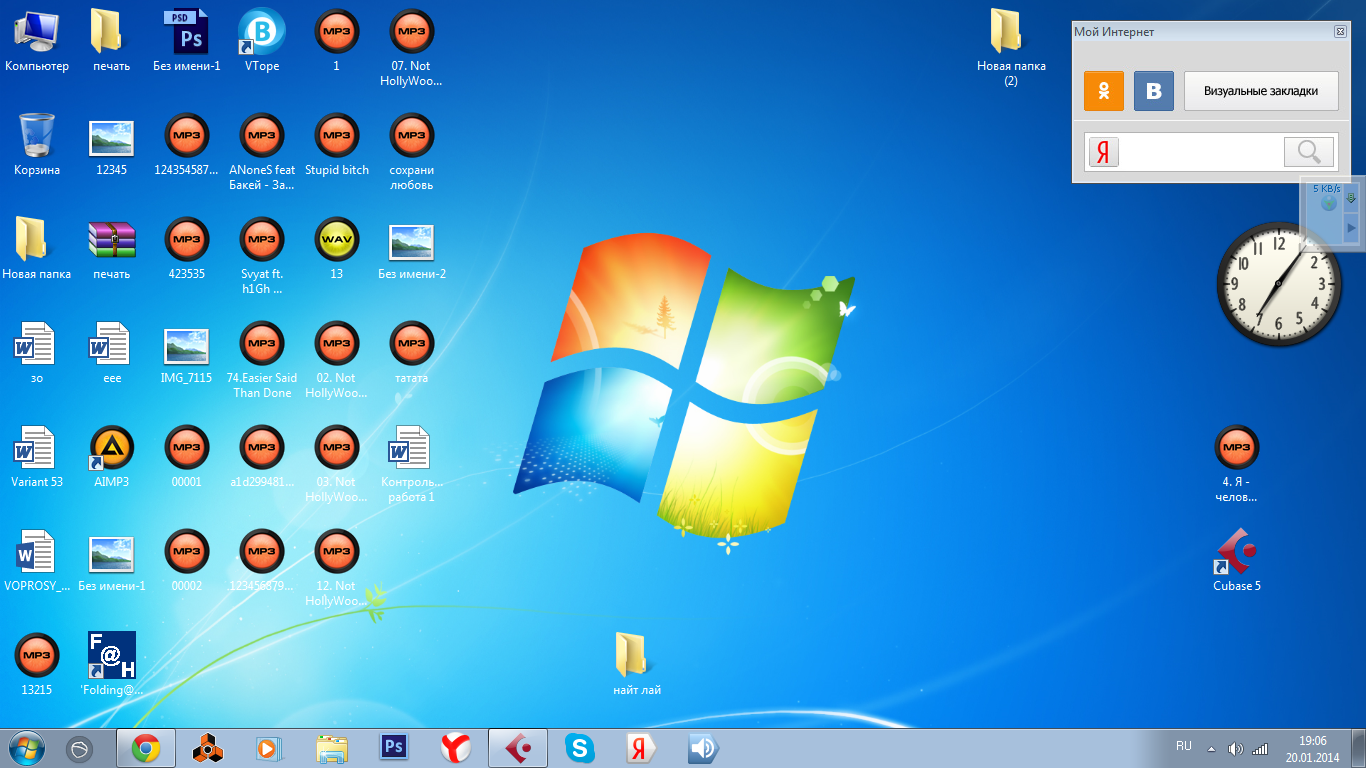Click the analog clock gadget
This screenshot has width=1366, height=768.
click(1279, 285)
